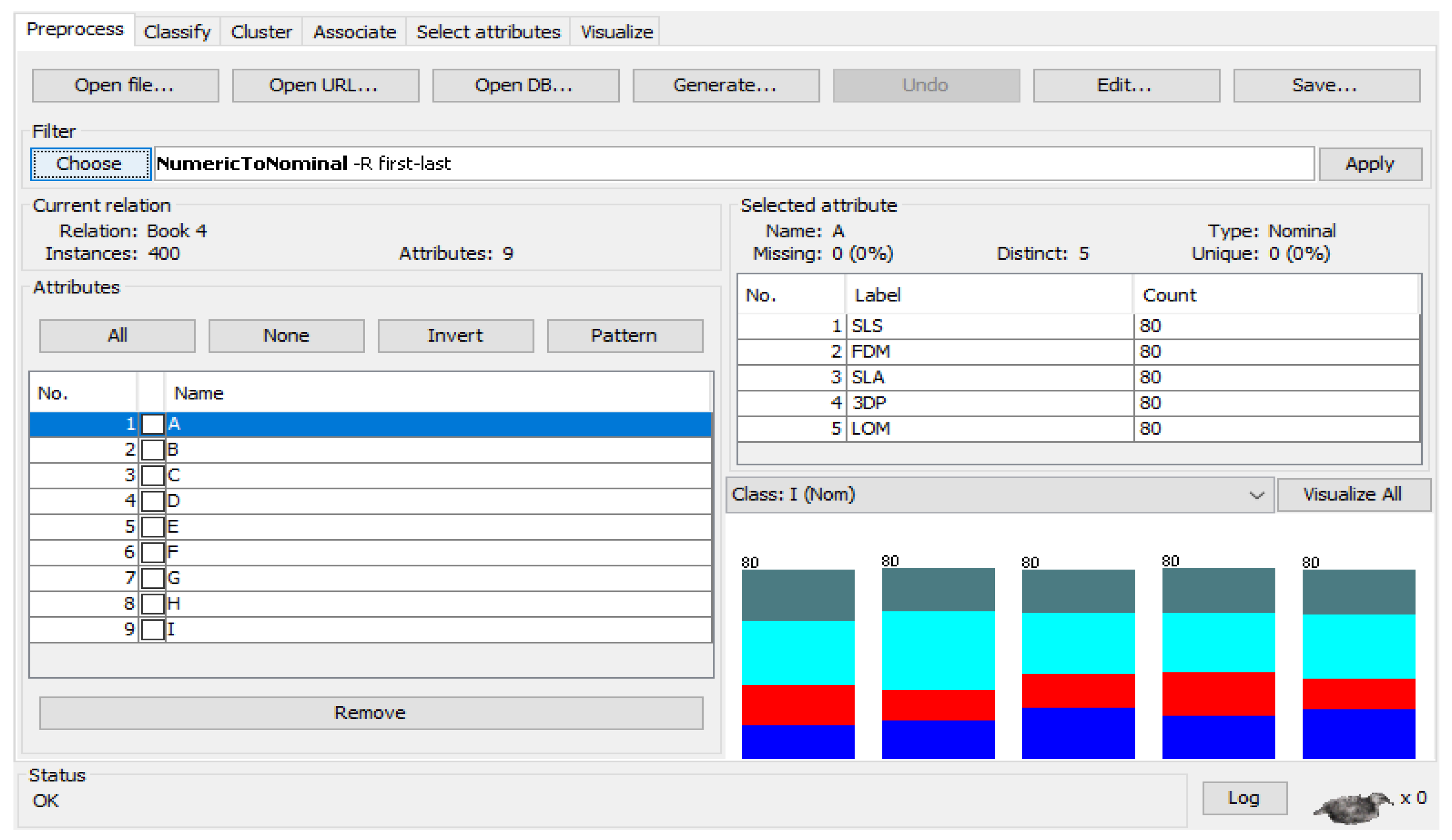Open the Log window button
The height and width of the screenshot is (840, 1452).
(x=1244, y=798)
